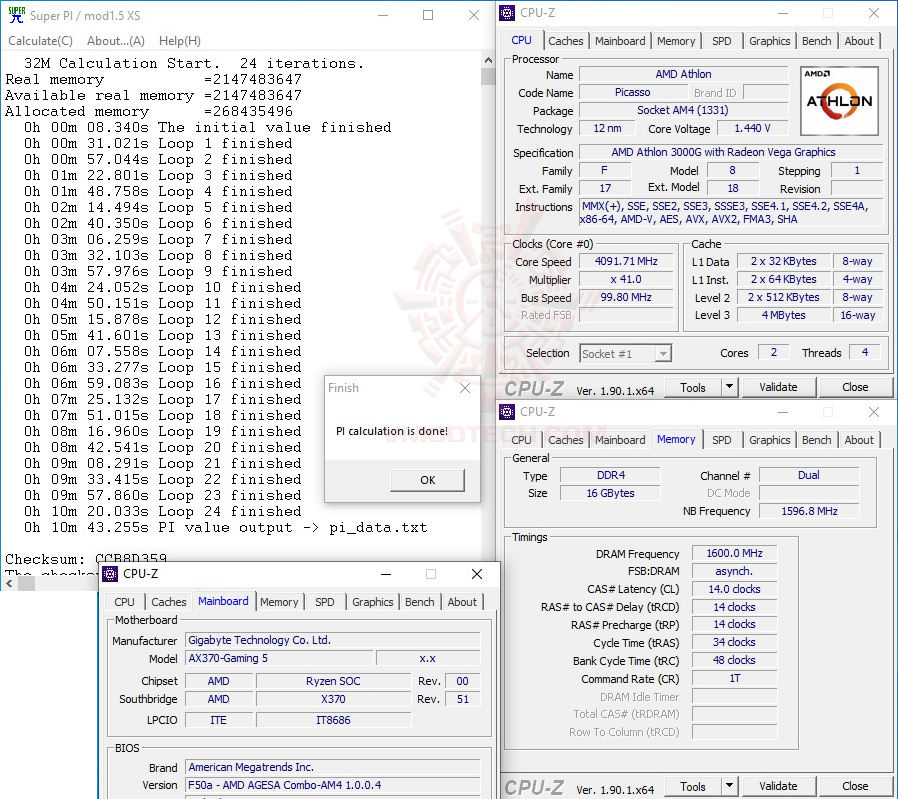Select CPU tab in Mainboard CPU-Z window

tap(124, 602)
